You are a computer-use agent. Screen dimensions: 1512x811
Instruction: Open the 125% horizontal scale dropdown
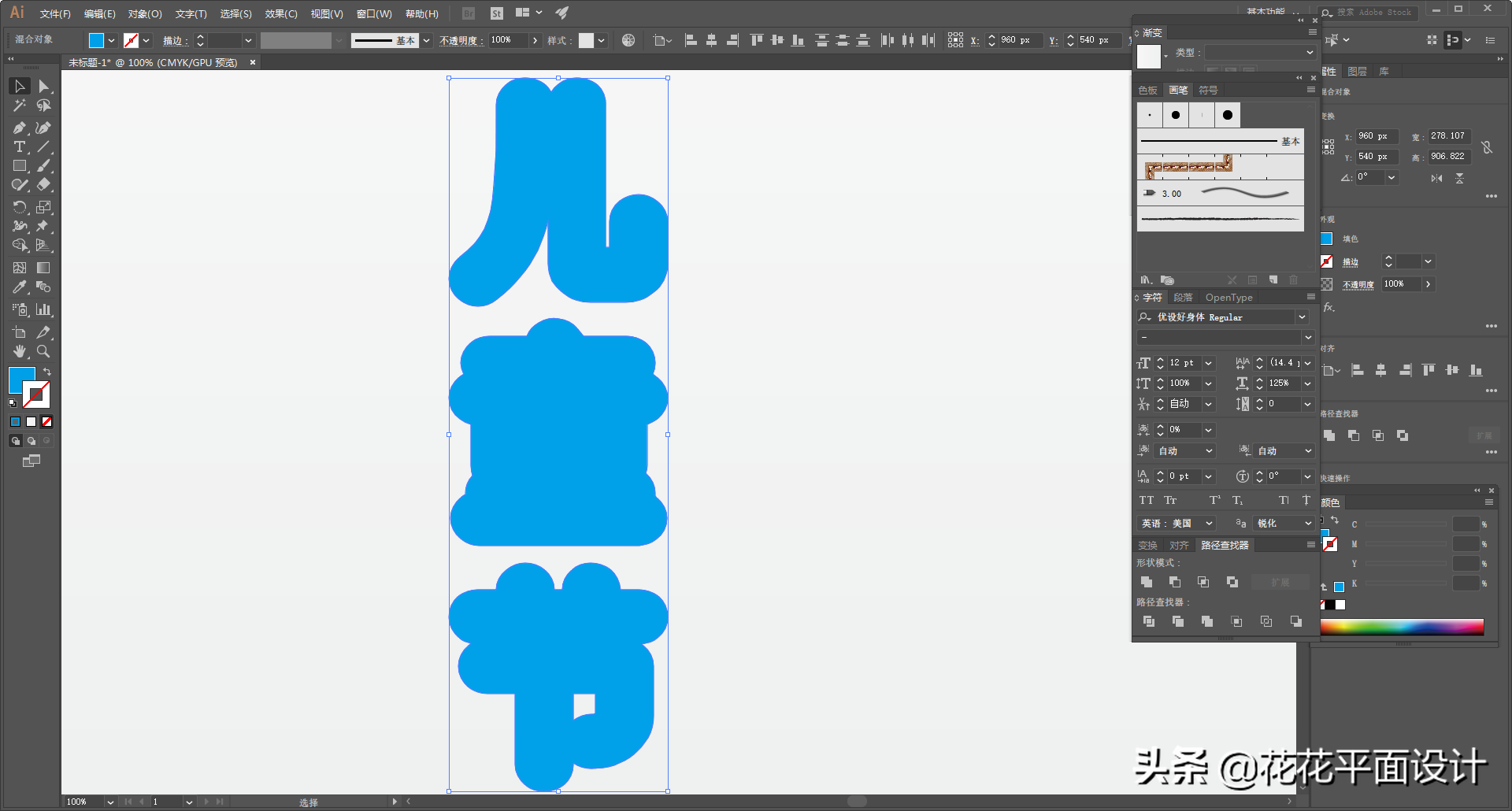click(x=1307, y=383)
